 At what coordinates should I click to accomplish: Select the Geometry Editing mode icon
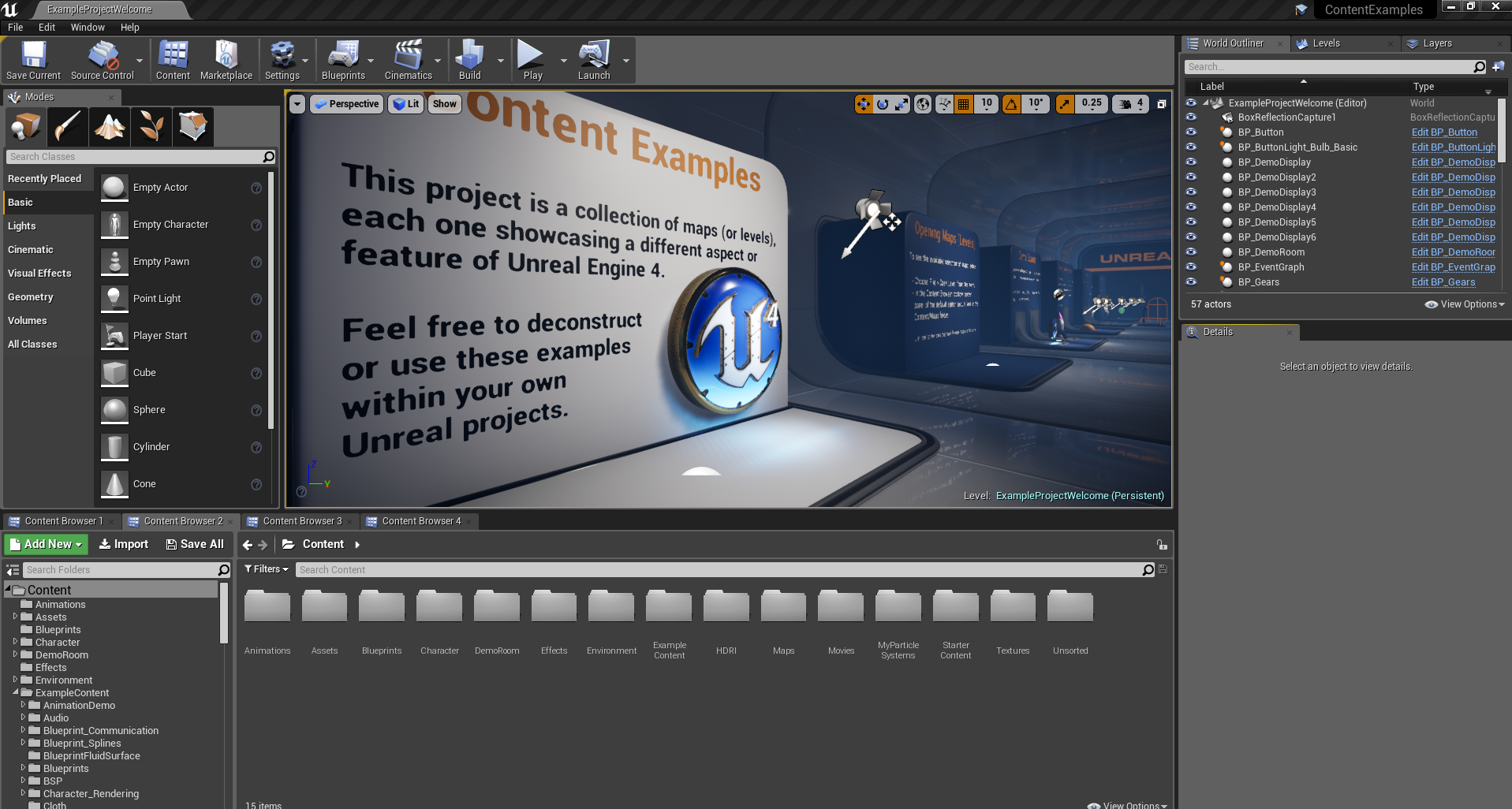coord(193,126)
